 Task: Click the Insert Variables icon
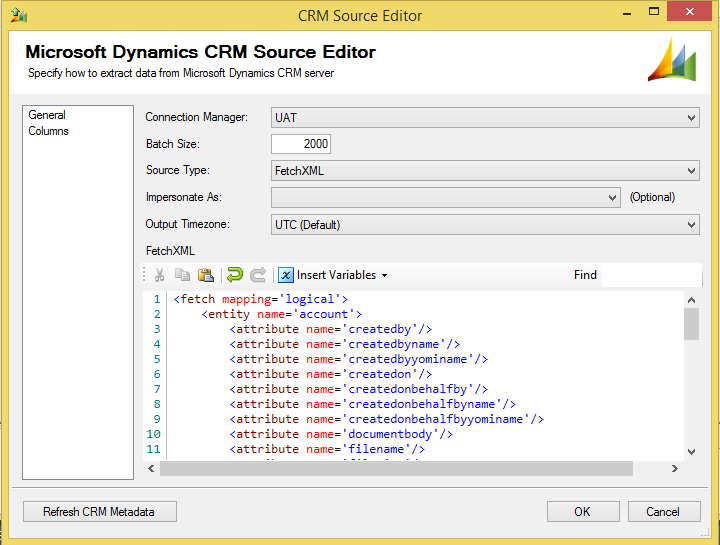286,275
